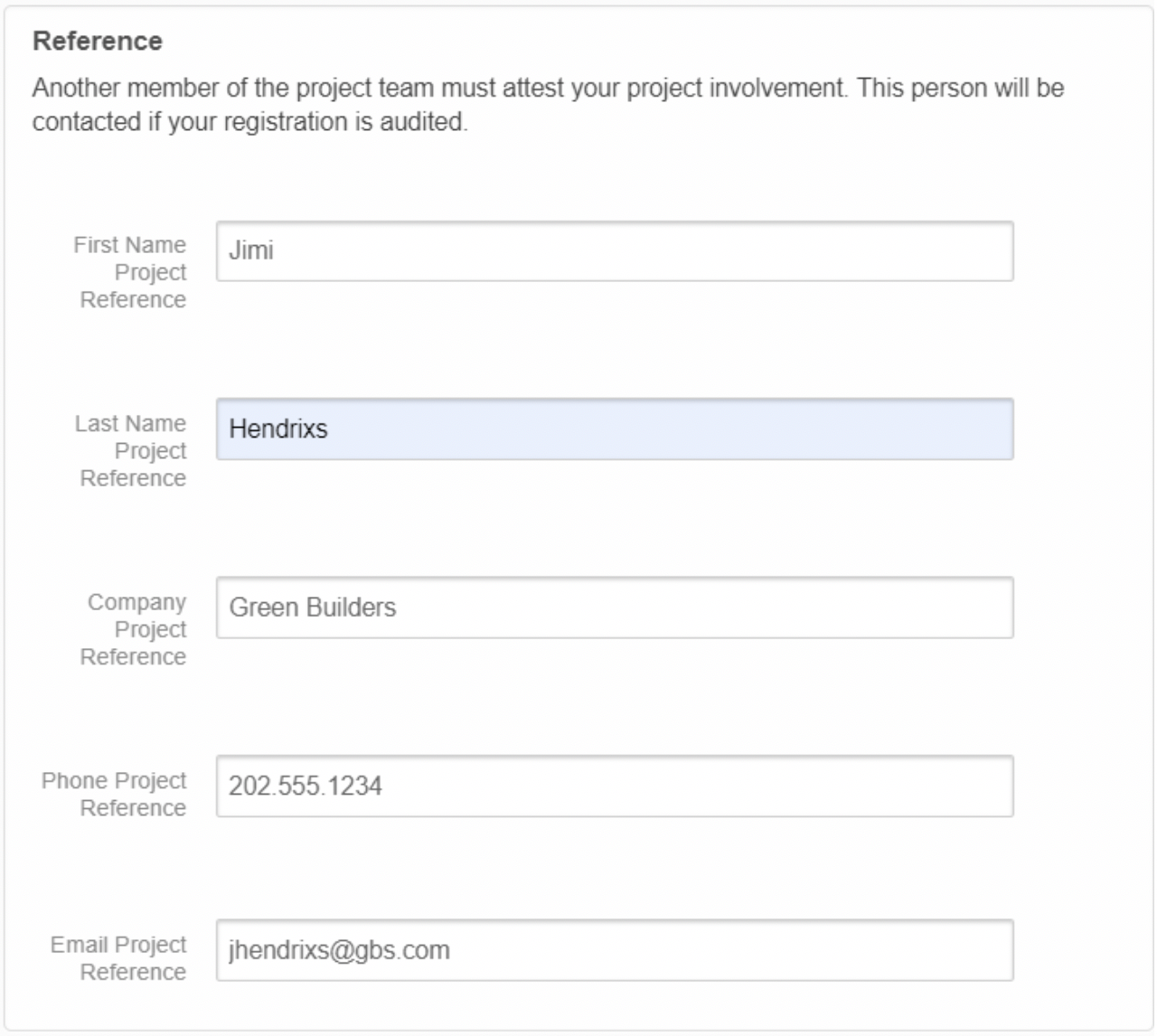Image resolution: width=1157 pixels, height=1036 pixels.
Task: Click the "Last Name Project Reference" label
Action: 131,450
